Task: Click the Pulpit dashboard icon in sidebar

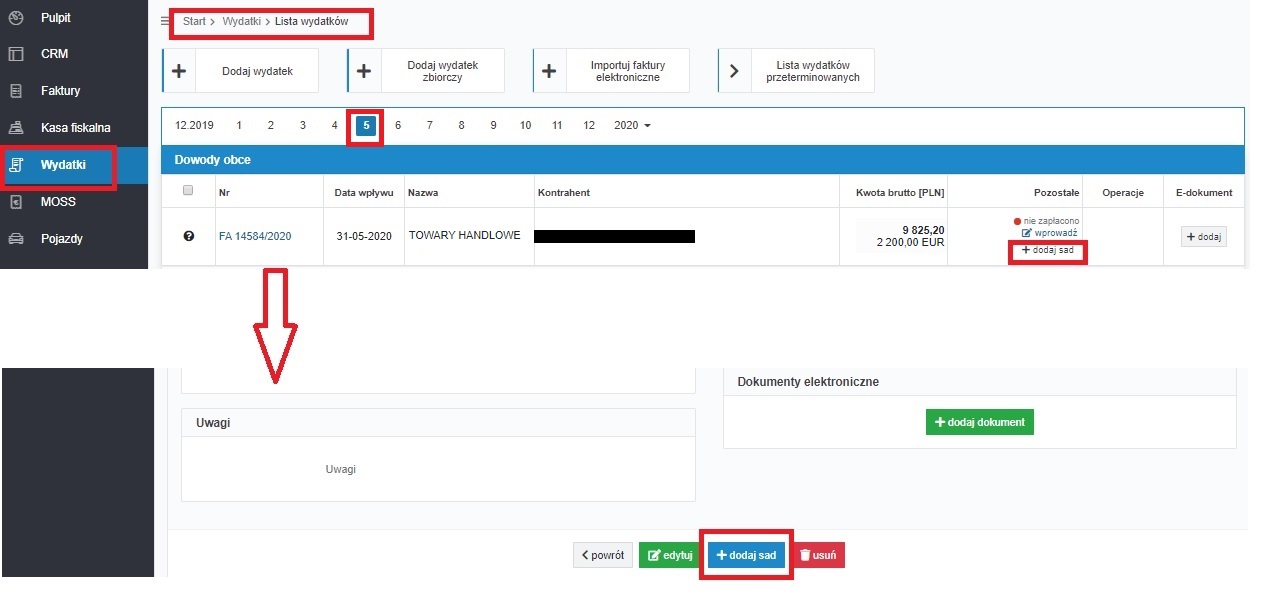Action: [15, 18]
